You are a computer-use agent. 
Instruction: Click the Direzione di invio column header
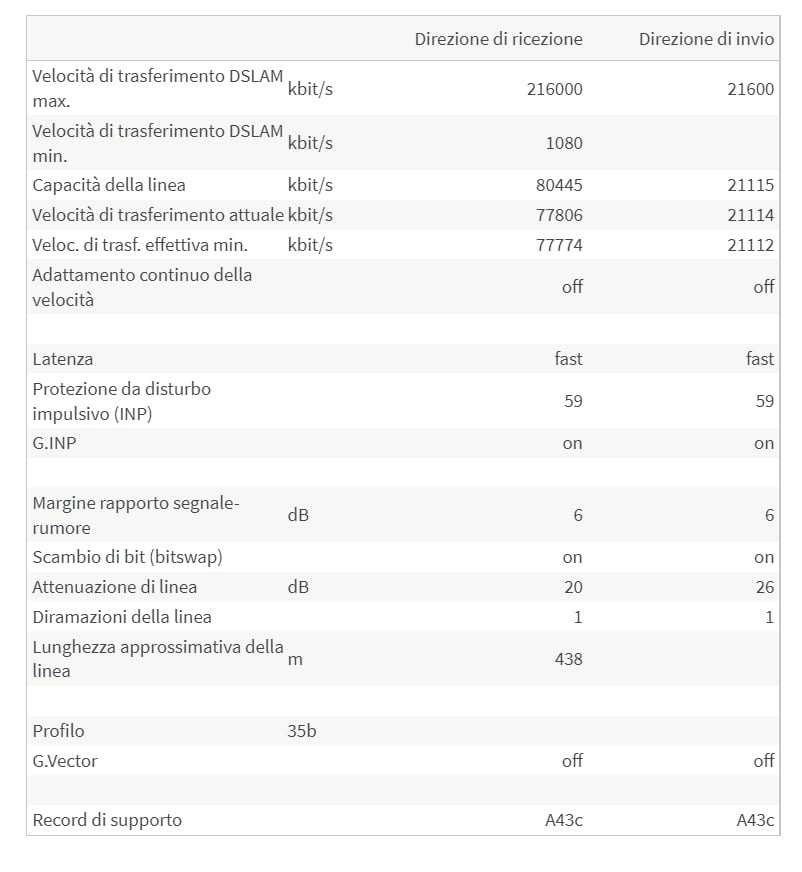(706, 39)
